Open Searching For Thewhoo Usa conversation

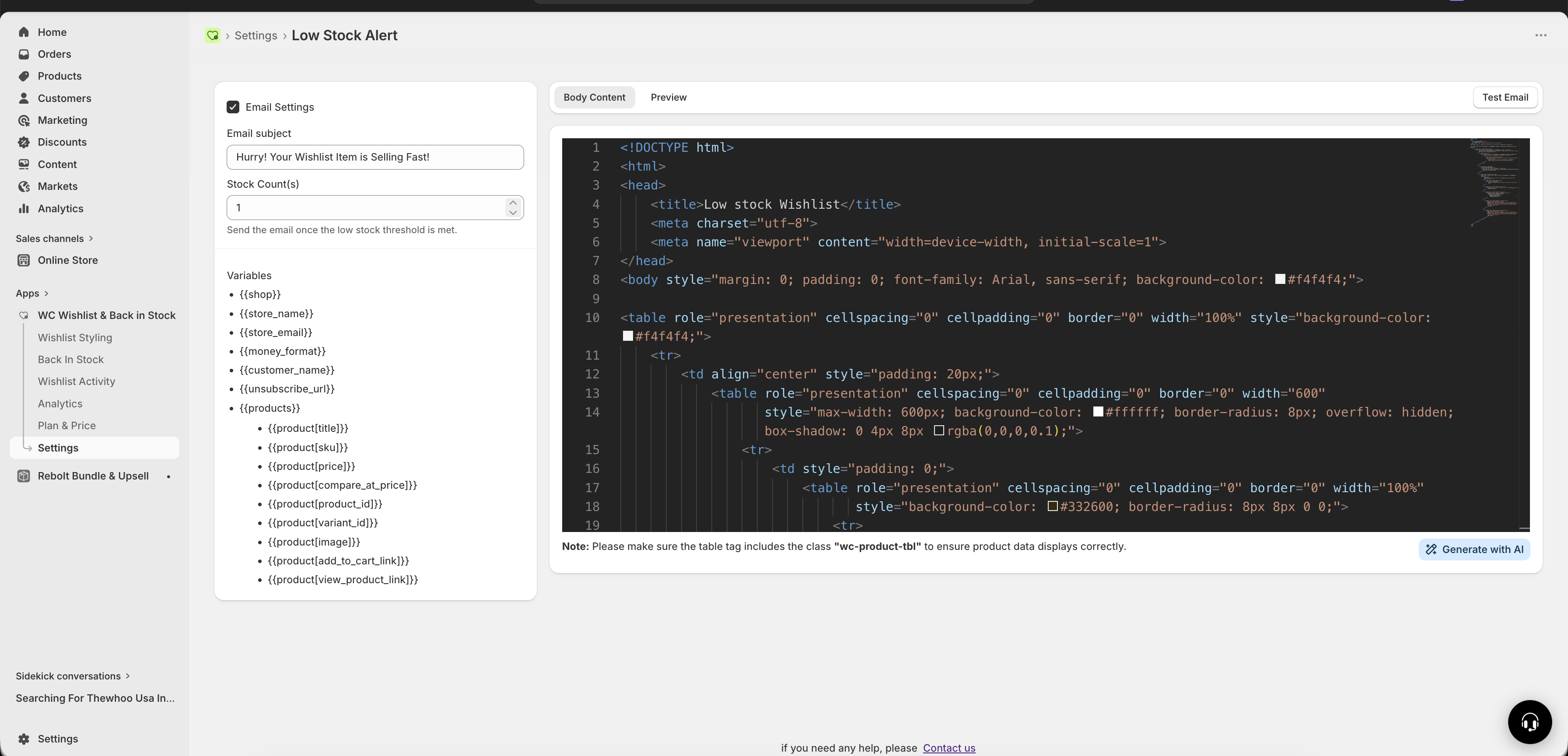tap(95, 698)
